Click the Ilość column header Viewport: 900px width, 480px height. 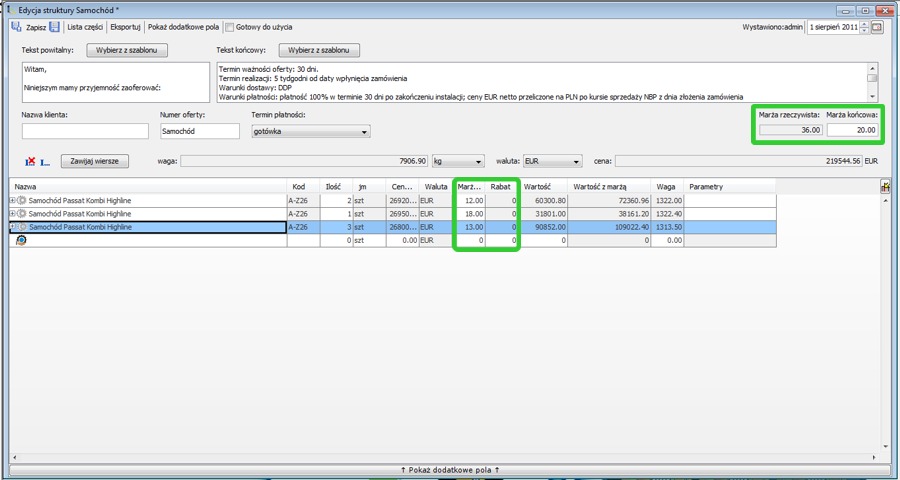[336, 187]
